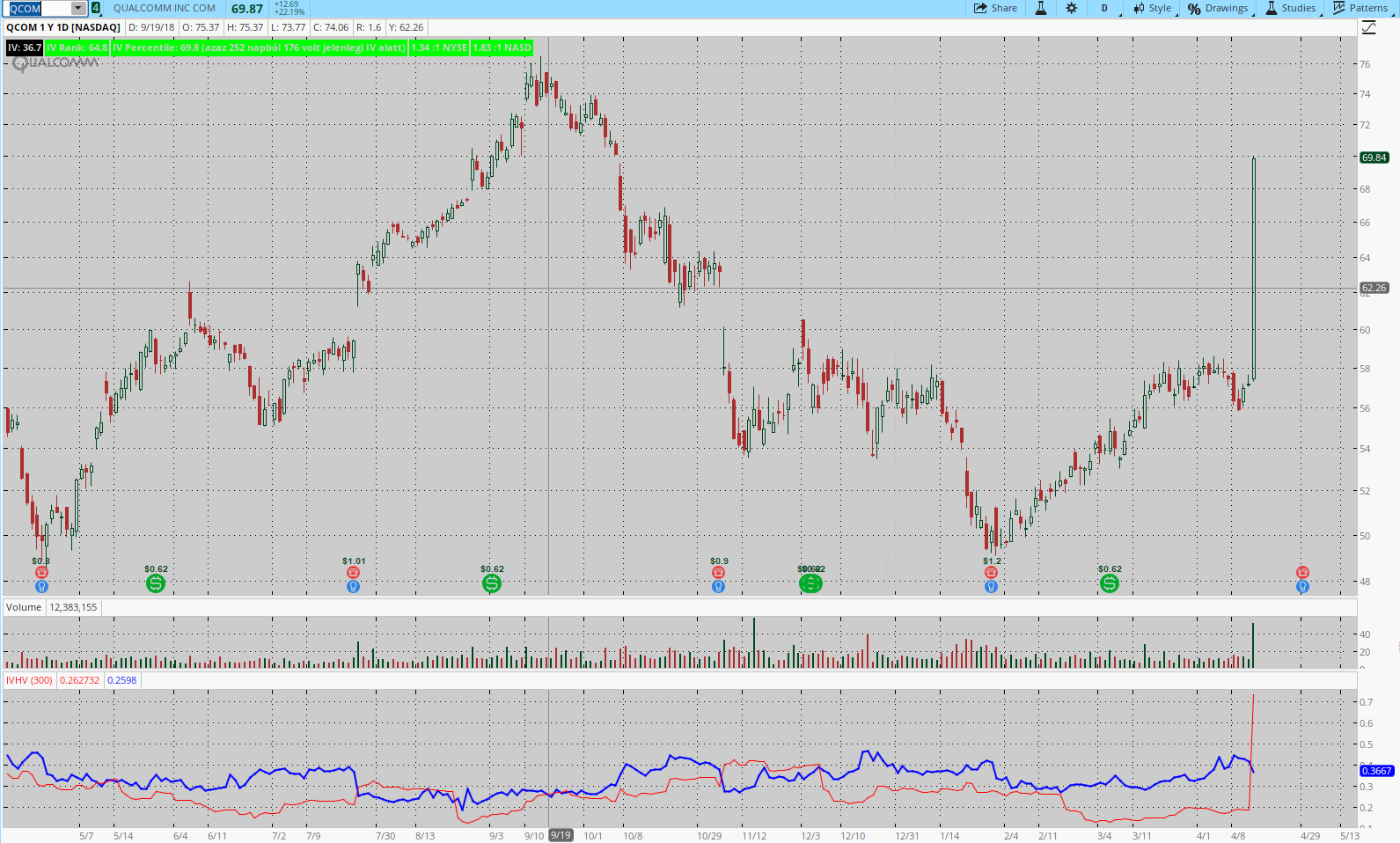This screenshot has width=1400, height=843.
Task: Click the highlighted 9/19 date marker
Action: pyautogui.click(x=561, y=835)
